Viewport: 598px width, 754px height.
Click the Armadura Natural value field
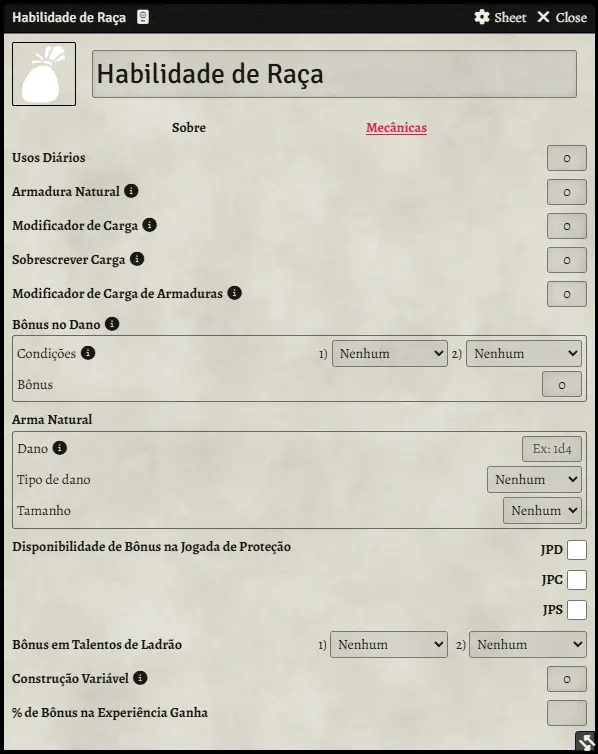567,192
